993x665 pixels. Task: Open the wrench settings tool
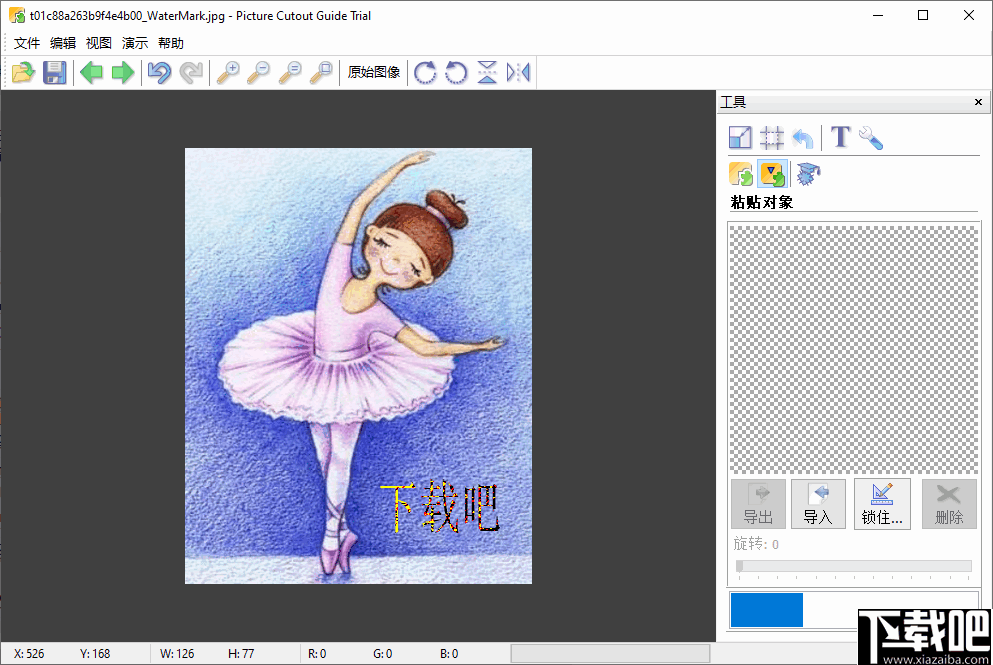click(871, 137)
